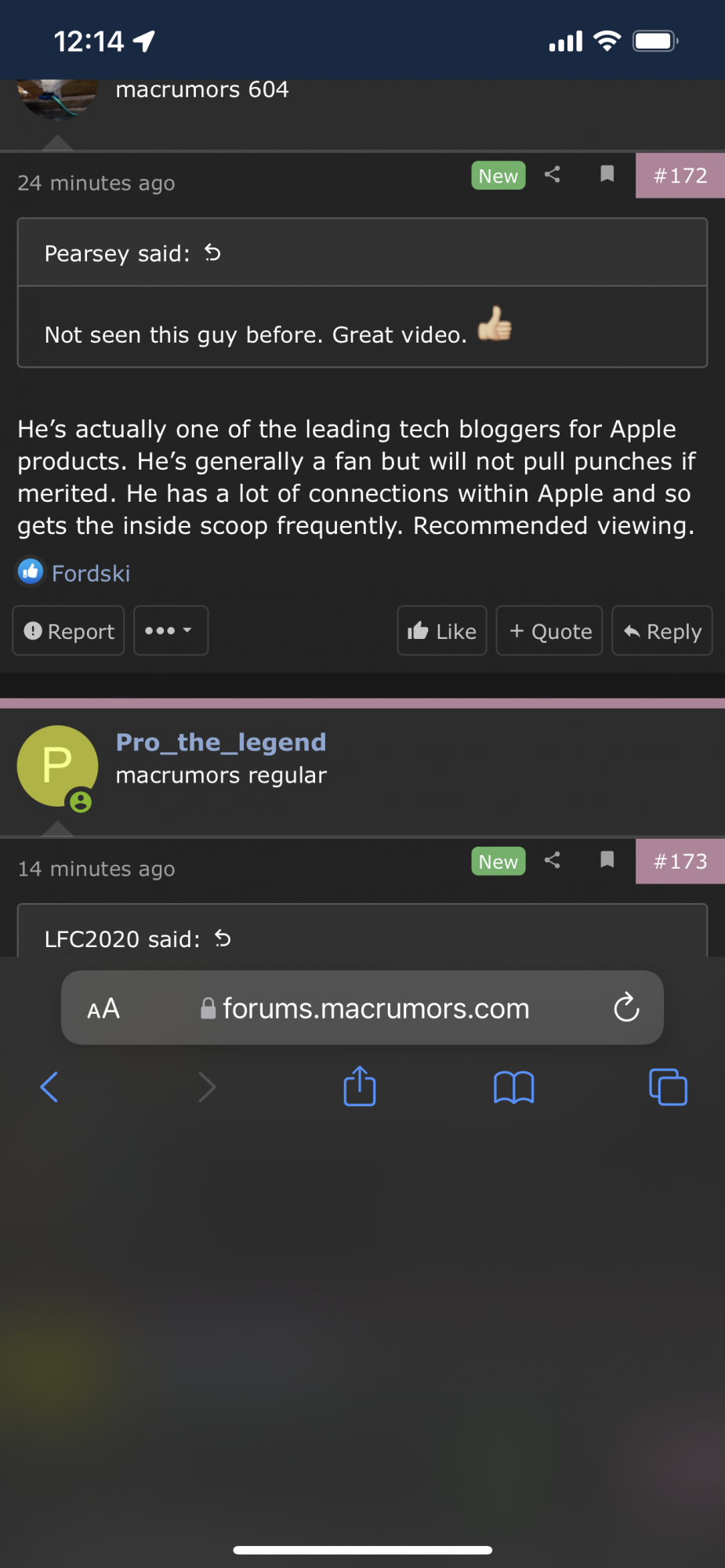Tap Safari reload page icon
Image resolution: width=725 pixels, height=1568 pixels.
point(626,1007)
